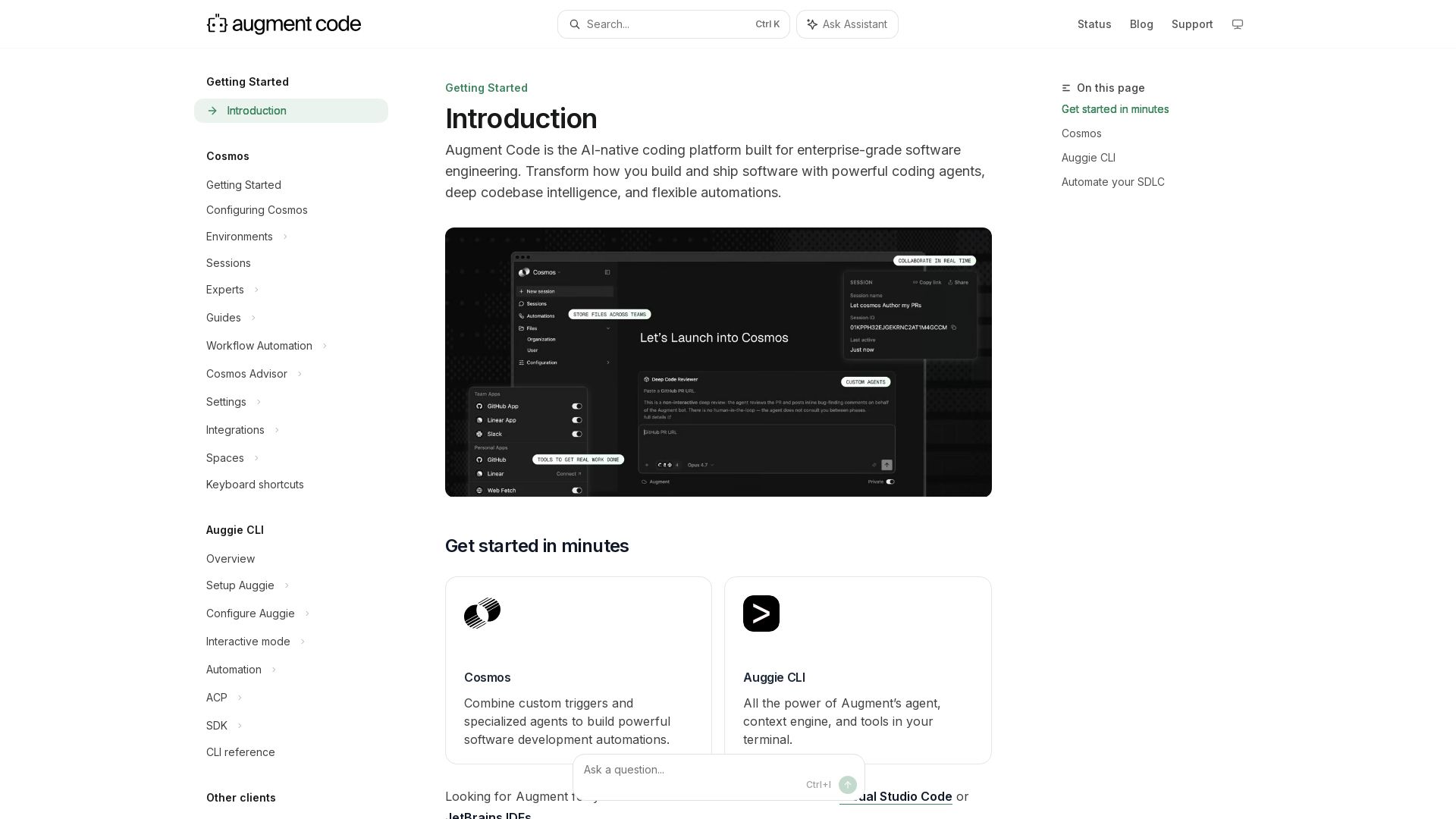
Task: Click the Ask Assistant sparkle icon
Action: tap(812, 24)
